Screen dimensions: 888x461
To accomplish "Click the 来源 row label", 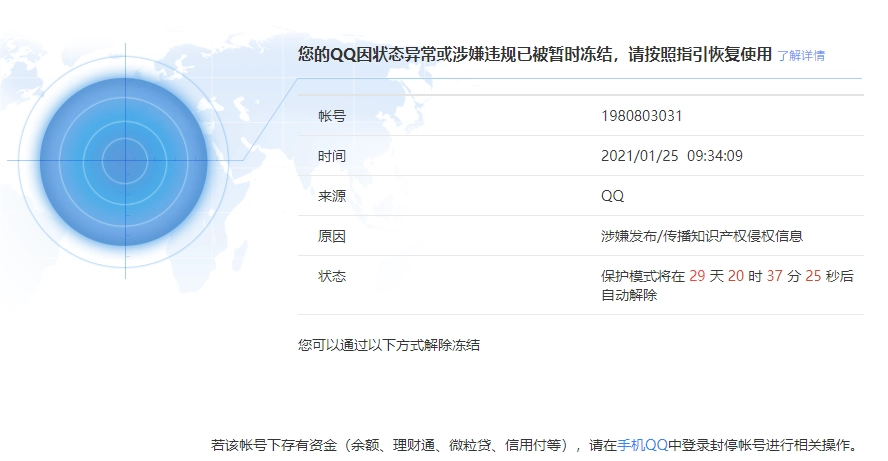I will tap(332, 196).
